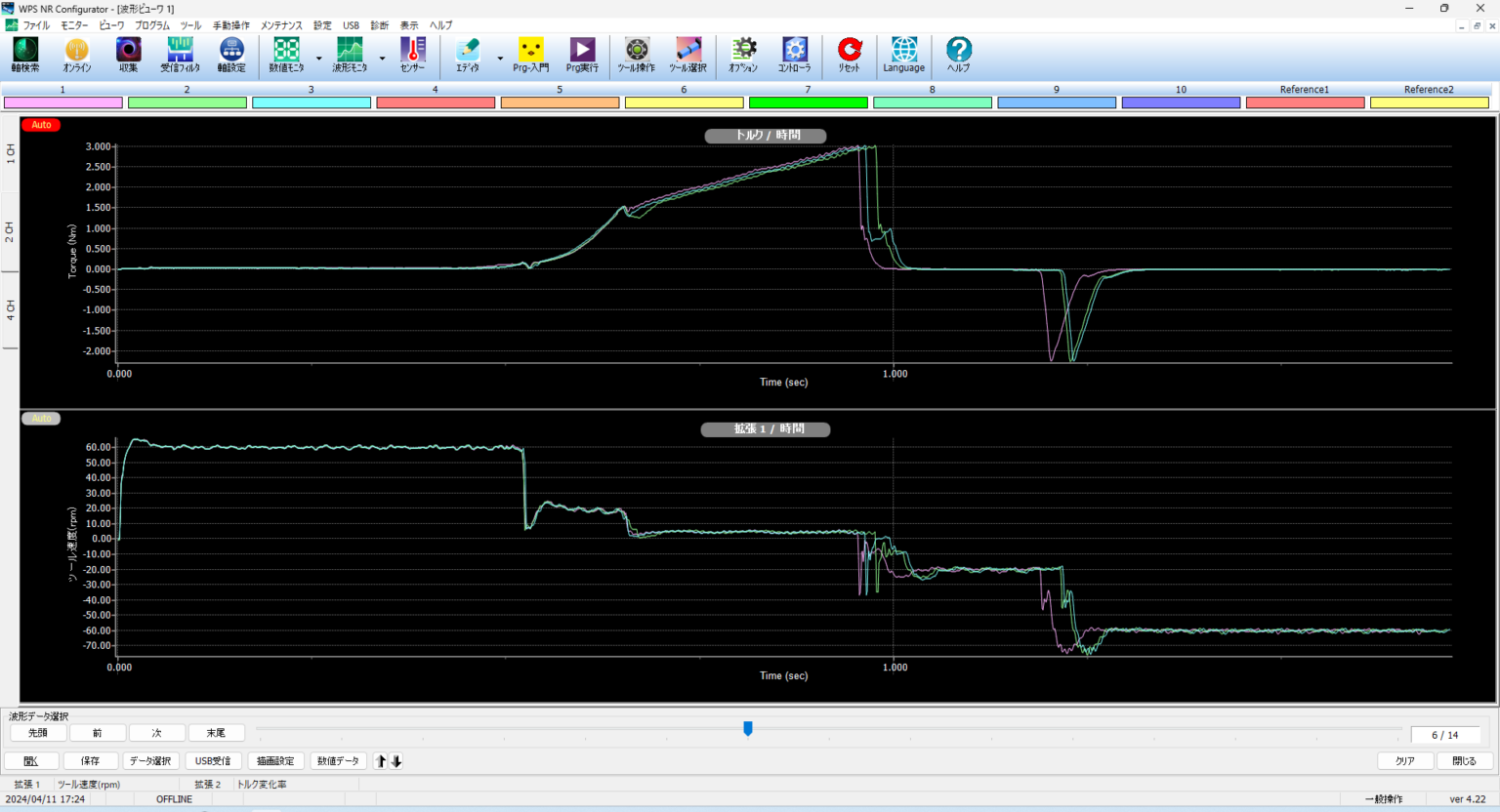Expand the 波形モニタ dropdown arrow
Viewport: 1500px width, 812px height.
pos(382,59)
